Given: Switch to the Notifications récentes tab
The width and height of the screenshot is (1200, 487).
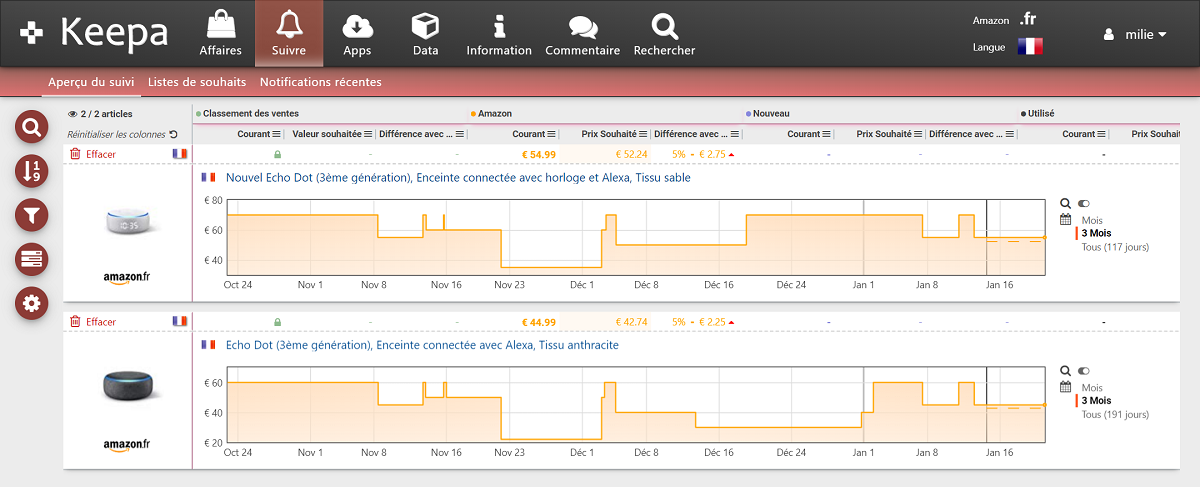Looking at the screenshot, I should tap(320, 82).
